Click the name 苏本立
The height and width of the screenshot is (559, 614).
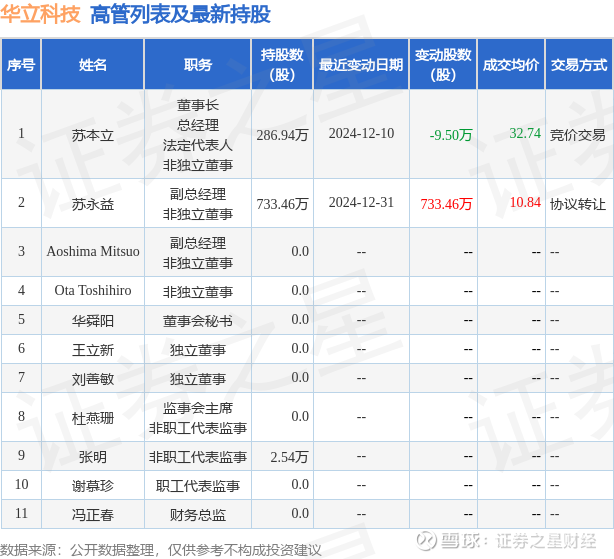pos(93,135)
